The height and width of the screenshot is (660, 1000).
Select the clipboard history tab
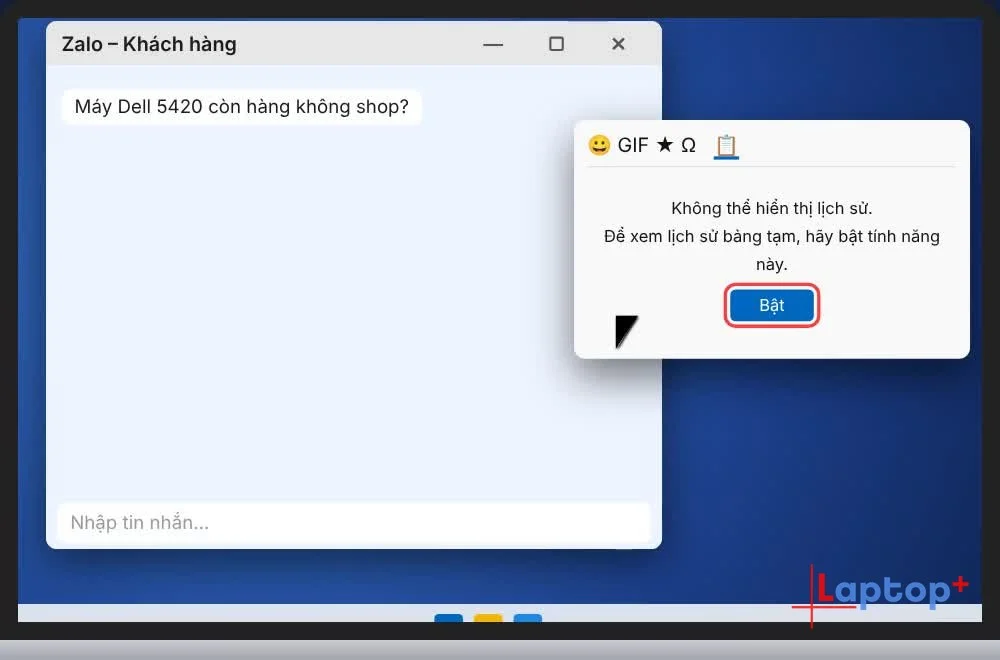726,146
